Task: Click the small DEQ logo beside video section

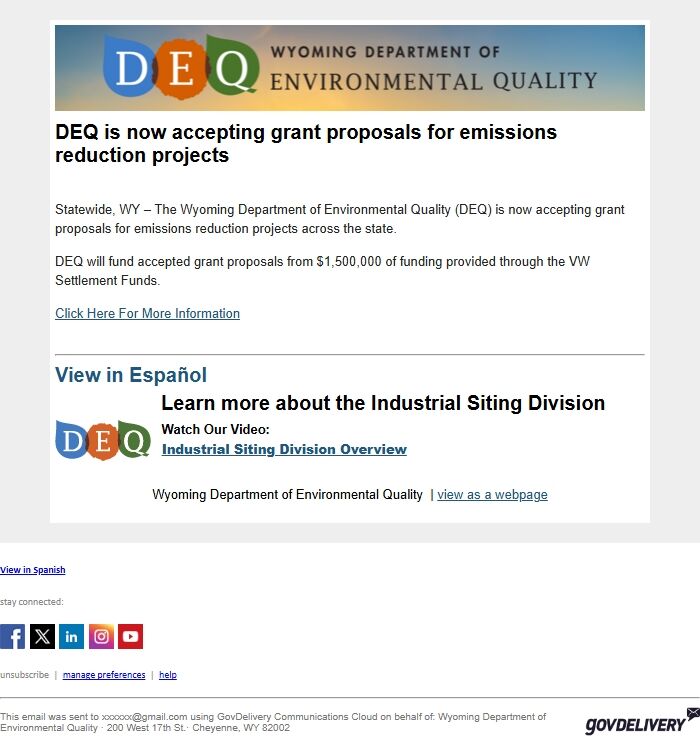Action: tap(103, 440)
